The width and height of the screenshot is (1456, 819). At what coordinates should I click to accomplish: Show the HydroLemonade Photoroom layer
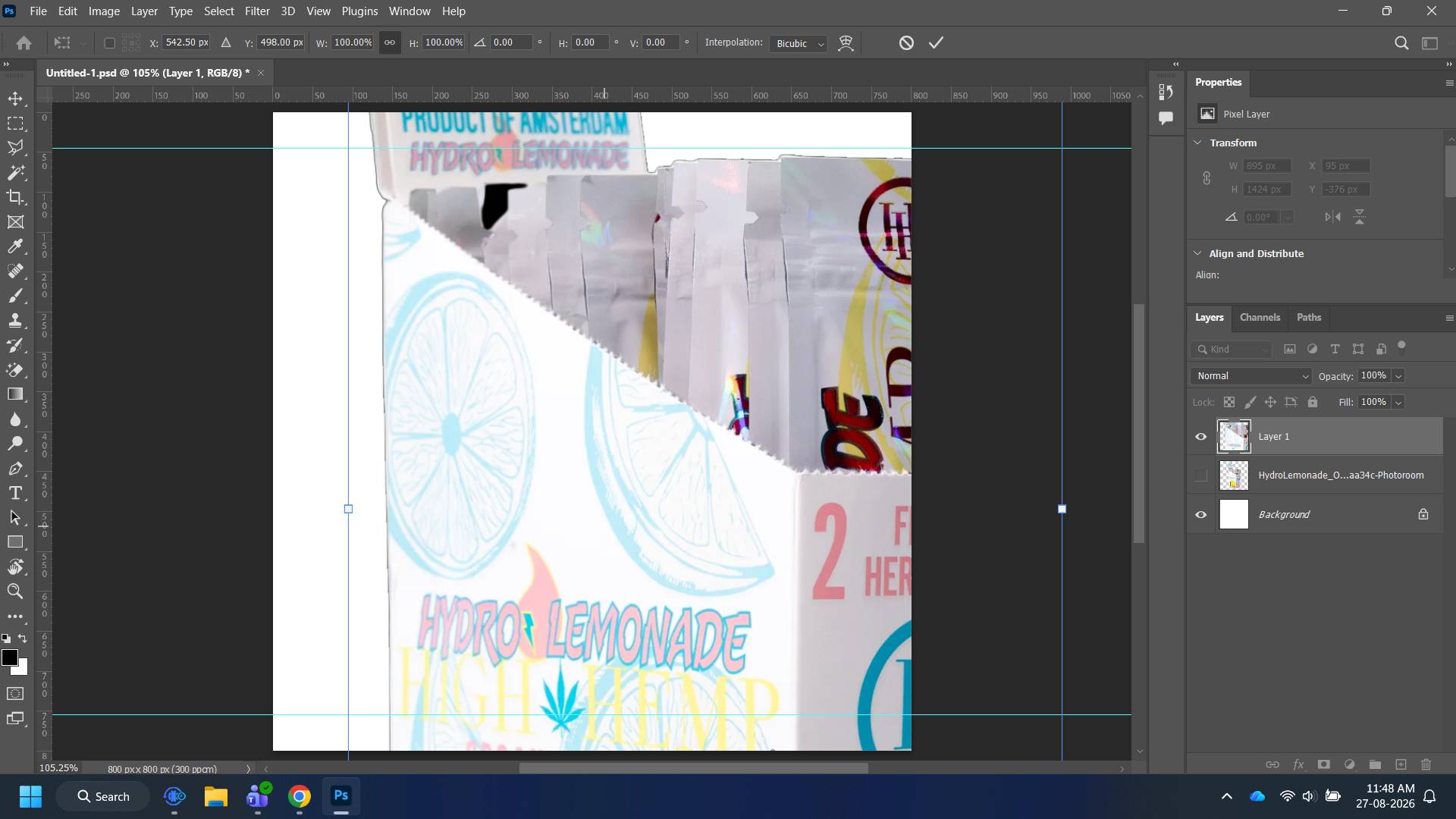pyautogui.click(x=1200, y=475)
